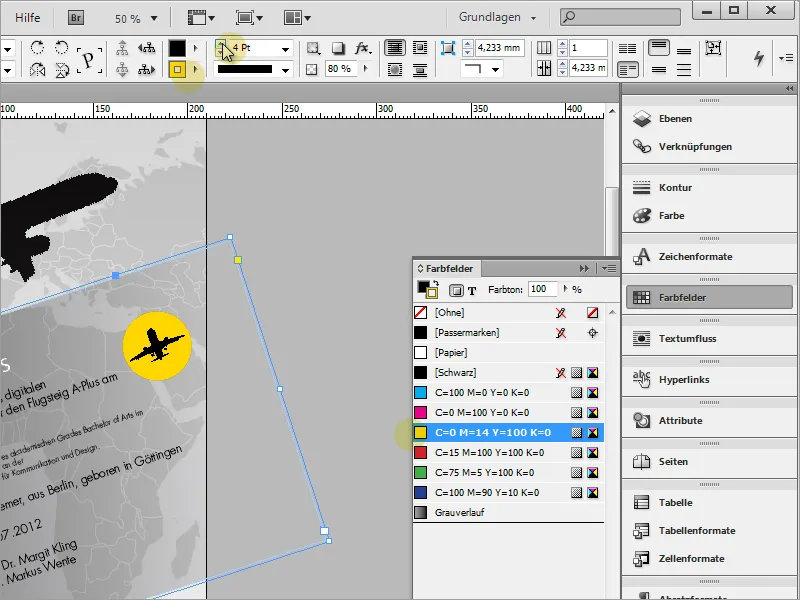Rotate selection 90° clockwise
The width and height of the screenshot is (800, 600).
[x=37, y=48]
